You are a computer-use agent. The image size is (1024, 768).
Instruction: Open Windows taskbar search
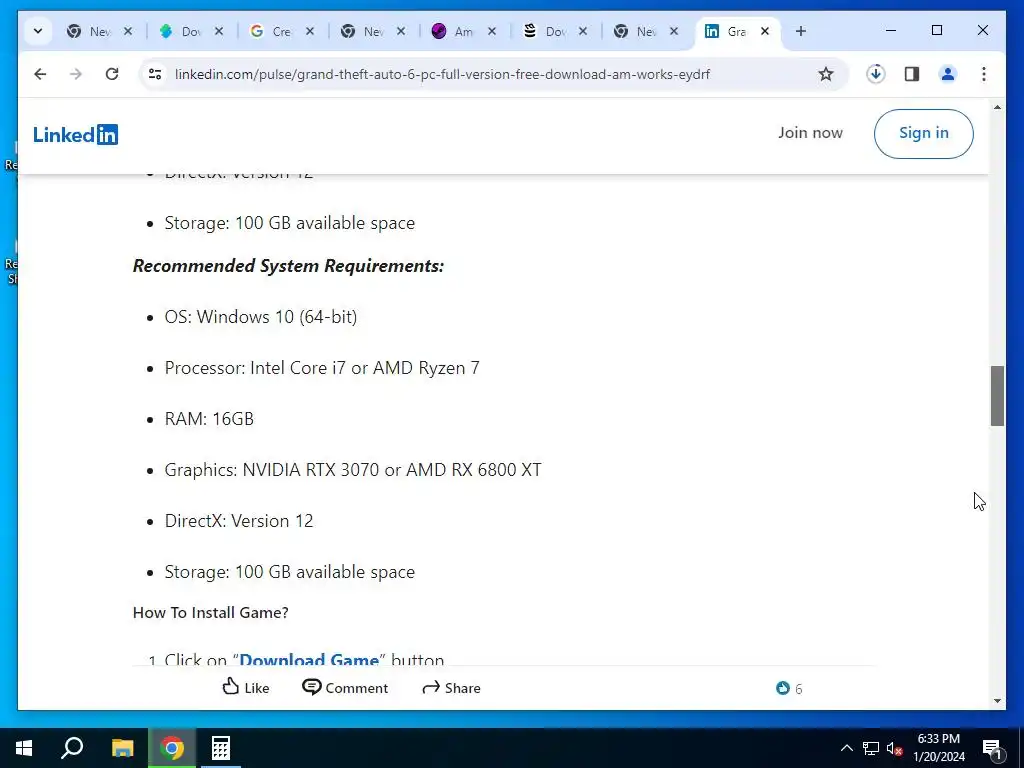72,748
